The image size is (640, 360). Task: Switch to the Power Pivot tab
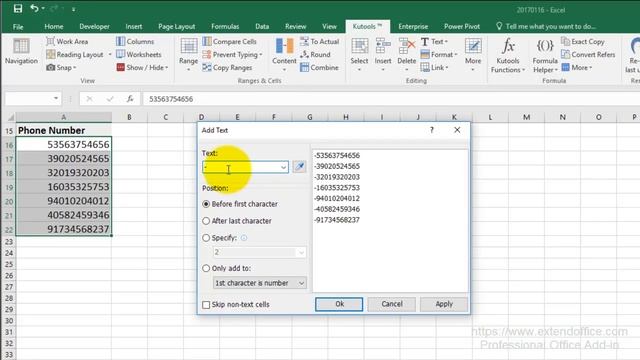pyautogui.click(x=462, y=27)
